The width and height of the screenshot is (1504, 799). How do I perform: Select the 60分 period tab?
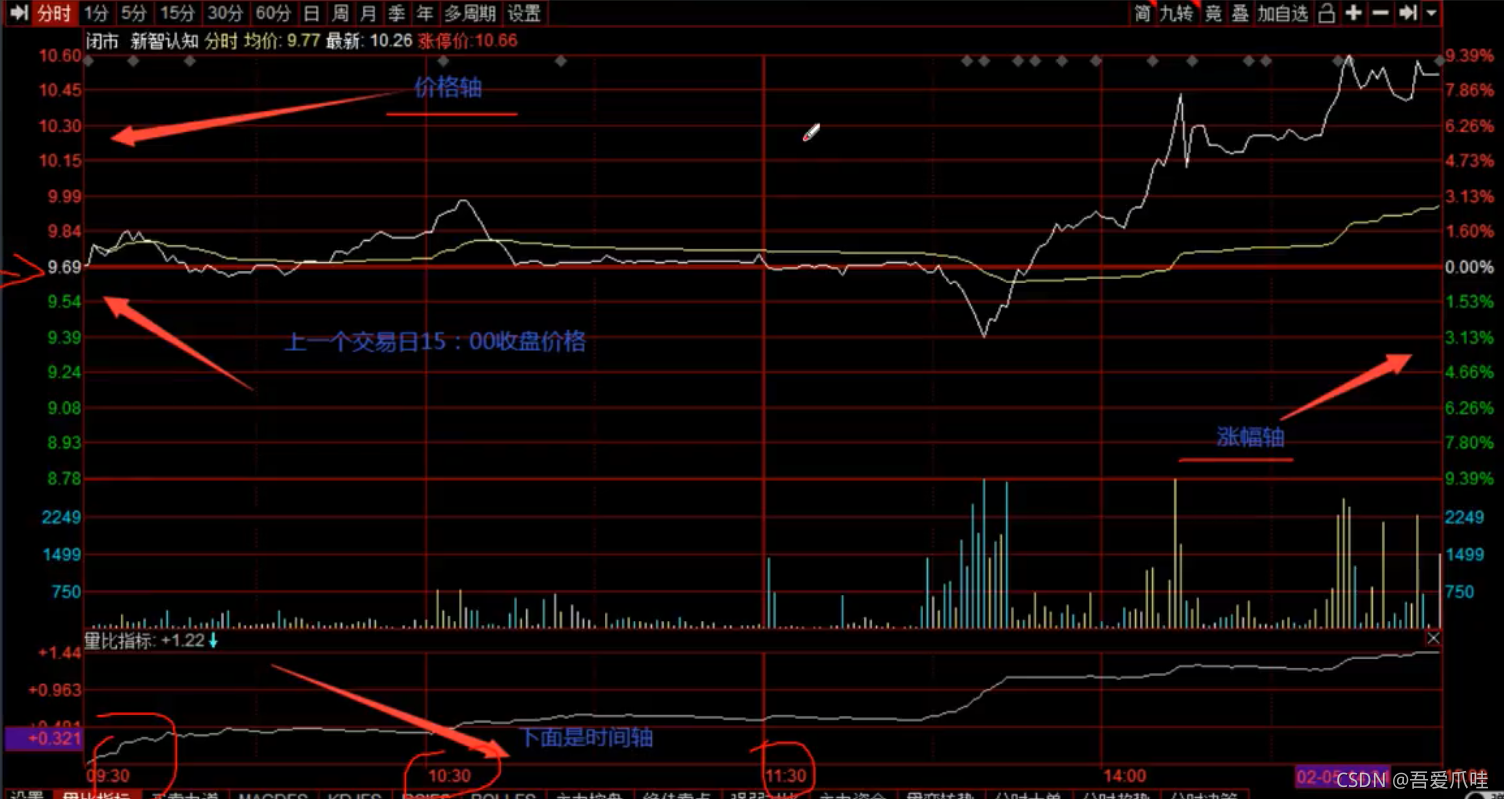pyautogui.click(x=273, y=13)
